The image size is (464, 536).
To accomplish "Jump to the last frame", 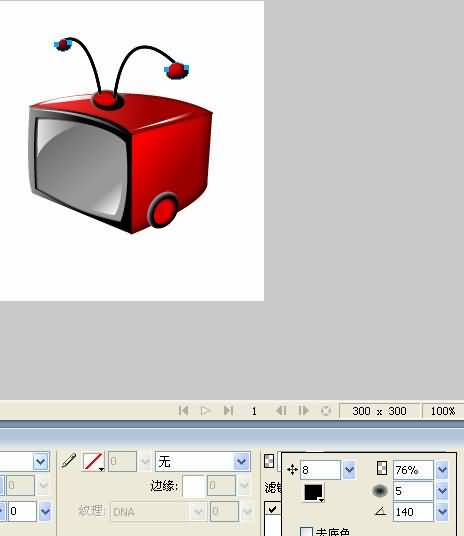I will tap(228, 410).
